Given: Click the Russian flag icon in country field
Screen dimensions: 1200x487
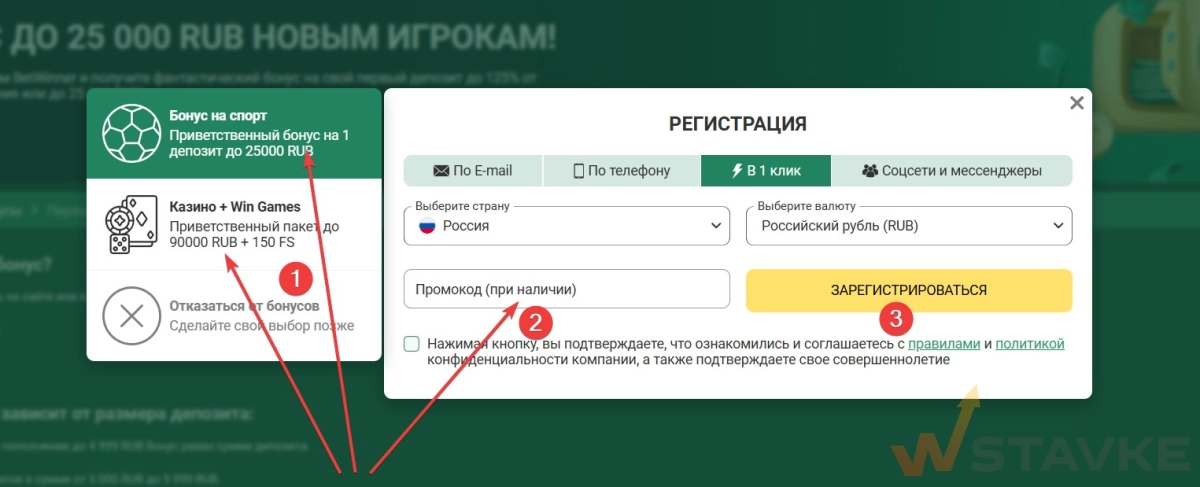Looking at the screenshot, I should tap(427, 226).
